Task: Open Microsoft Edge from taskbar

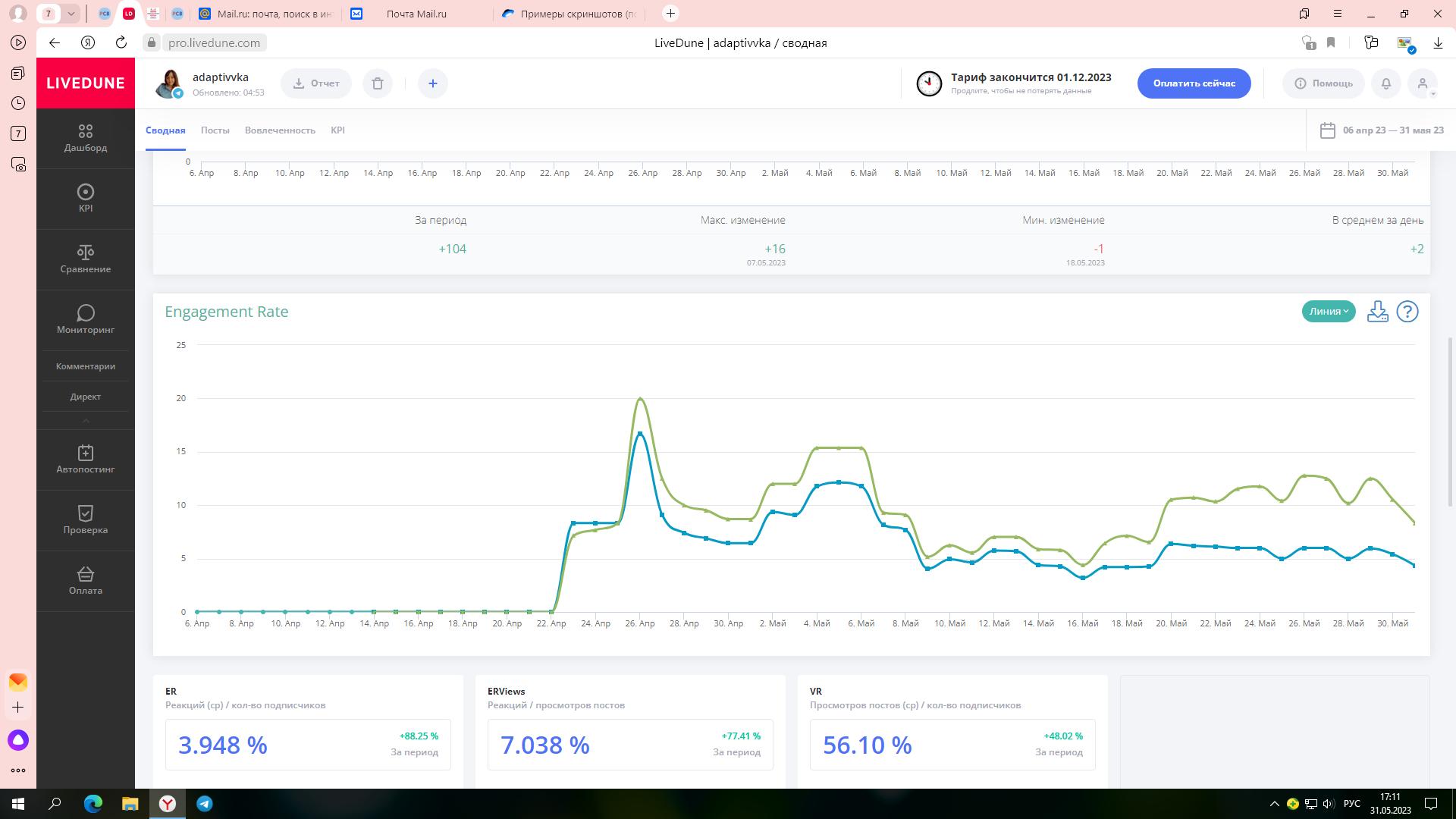Action: (x=93, y=804)
